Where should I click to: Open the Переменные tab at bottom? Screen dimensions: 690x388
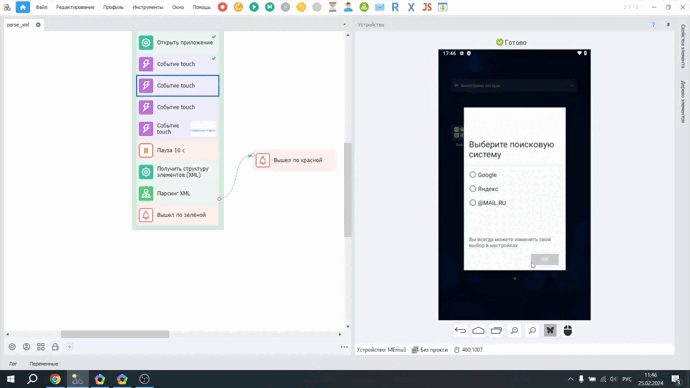tap(44, 364)
